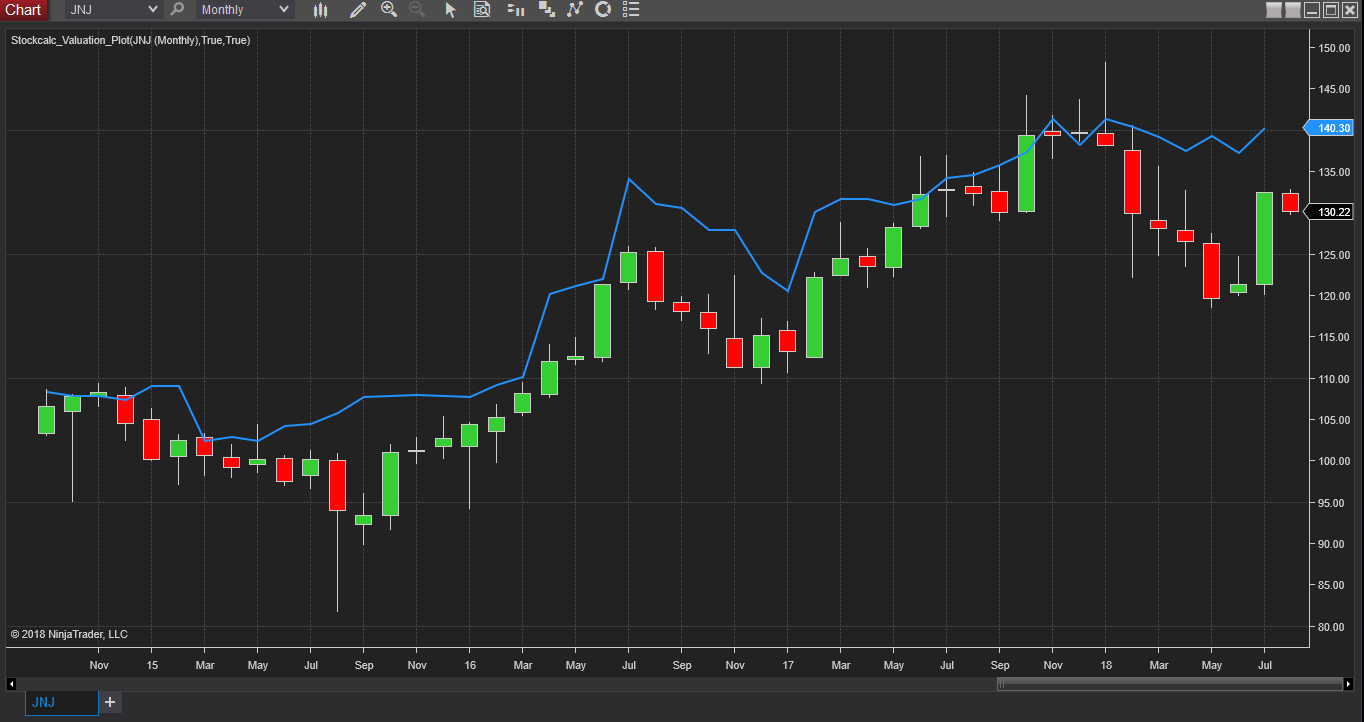The height and width of the screenshot is (722, 1364).
Task: Open the Indicators icon
Action: [x=546, y=10]
